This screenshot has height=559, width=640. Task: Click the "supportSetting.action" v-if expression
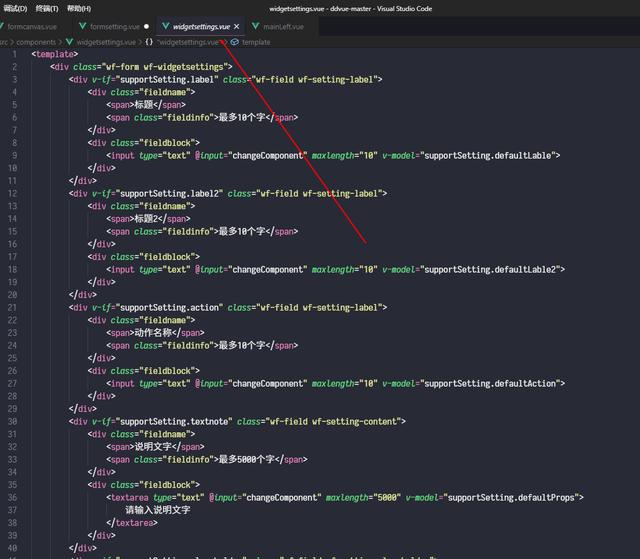click(169, 308)
